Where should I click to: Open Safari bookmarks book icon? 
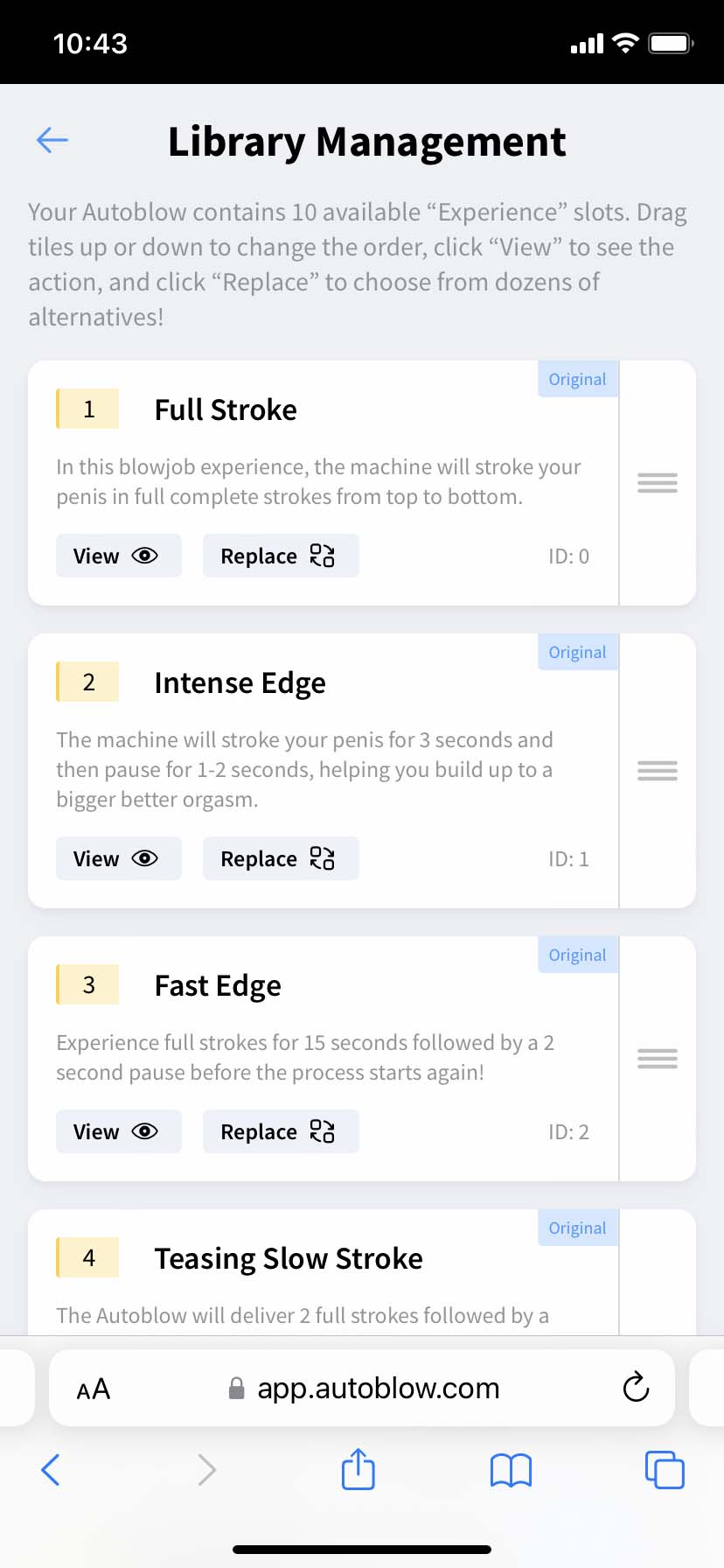pos(511,1470)
